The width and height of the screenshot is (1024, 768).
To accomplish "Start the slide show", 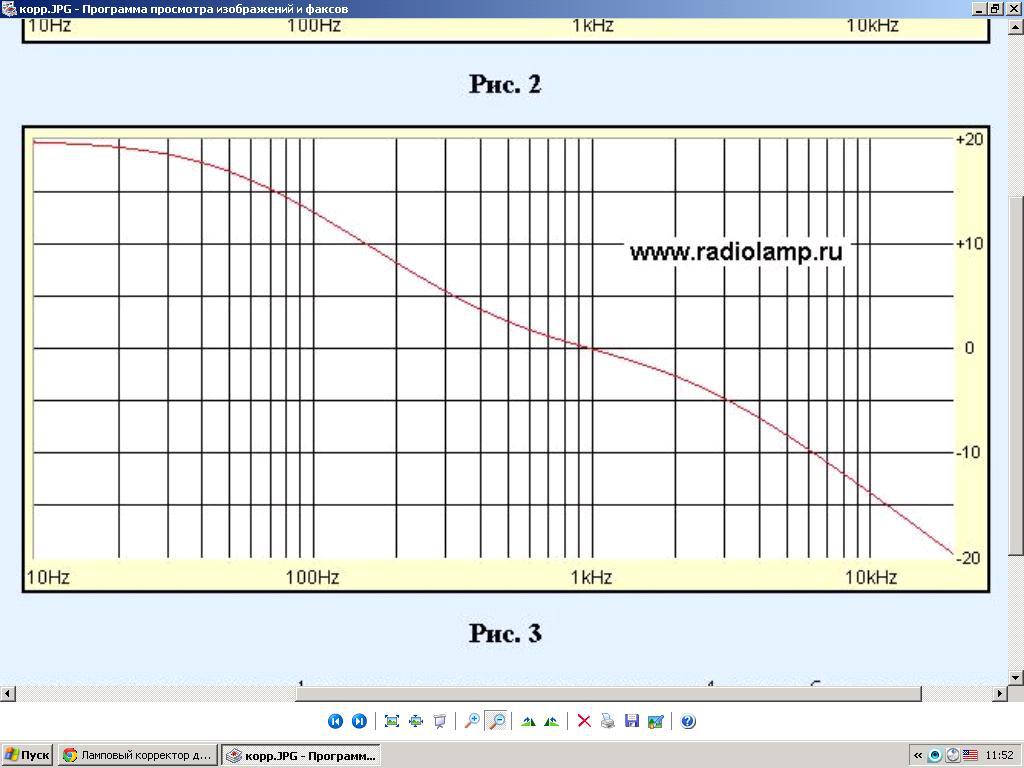I will pyautogui.click(x=439, y=721).
